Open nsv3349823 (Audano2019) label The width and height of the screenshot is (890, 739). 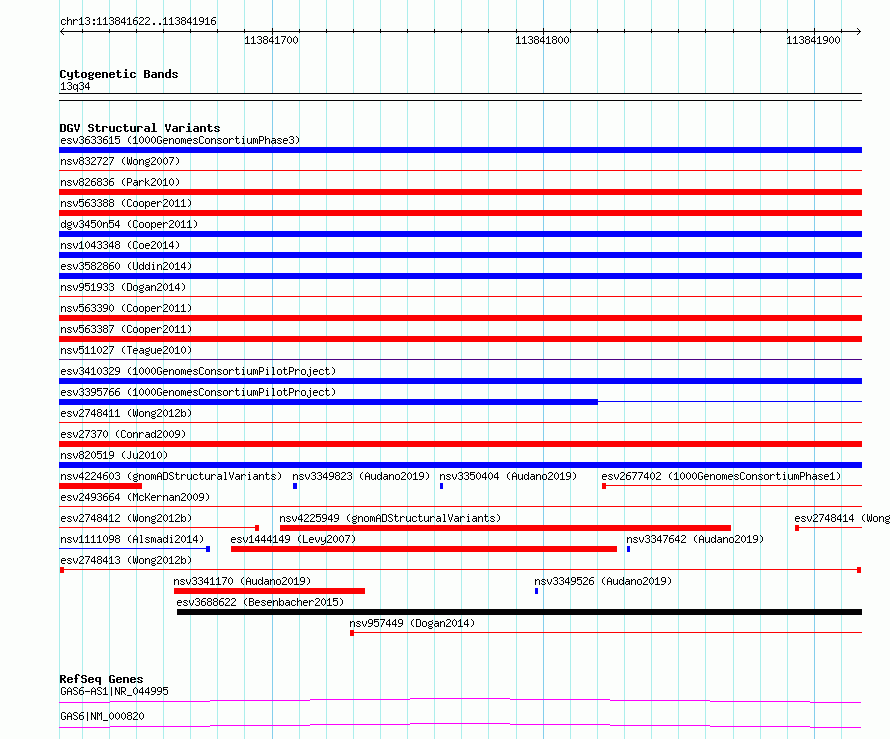pos(361,476)
